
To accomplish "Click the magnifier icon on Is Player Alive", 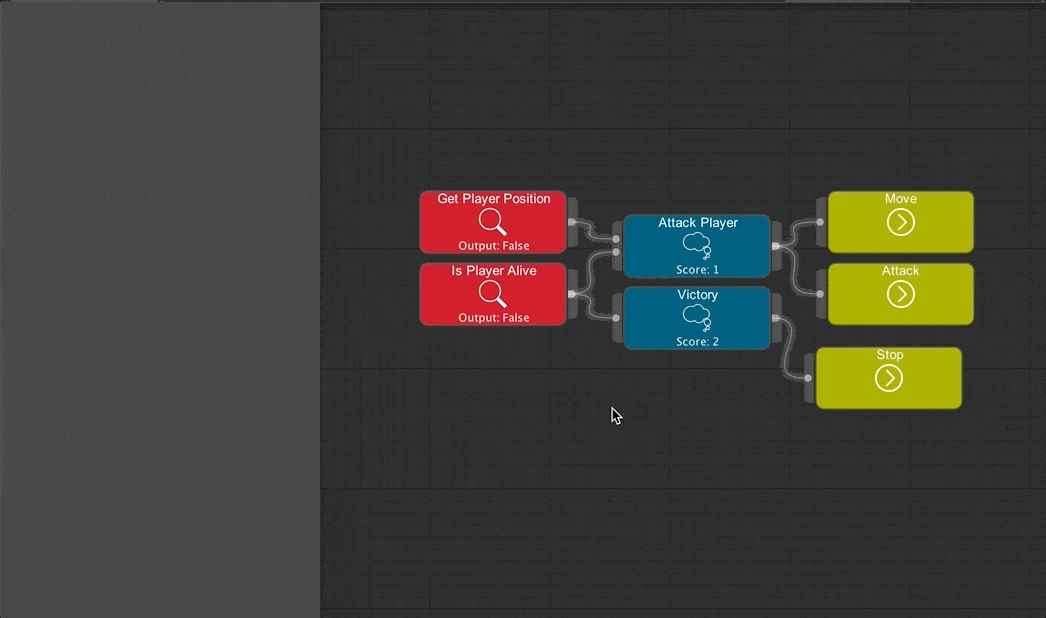I will click(x=492, y=293).
